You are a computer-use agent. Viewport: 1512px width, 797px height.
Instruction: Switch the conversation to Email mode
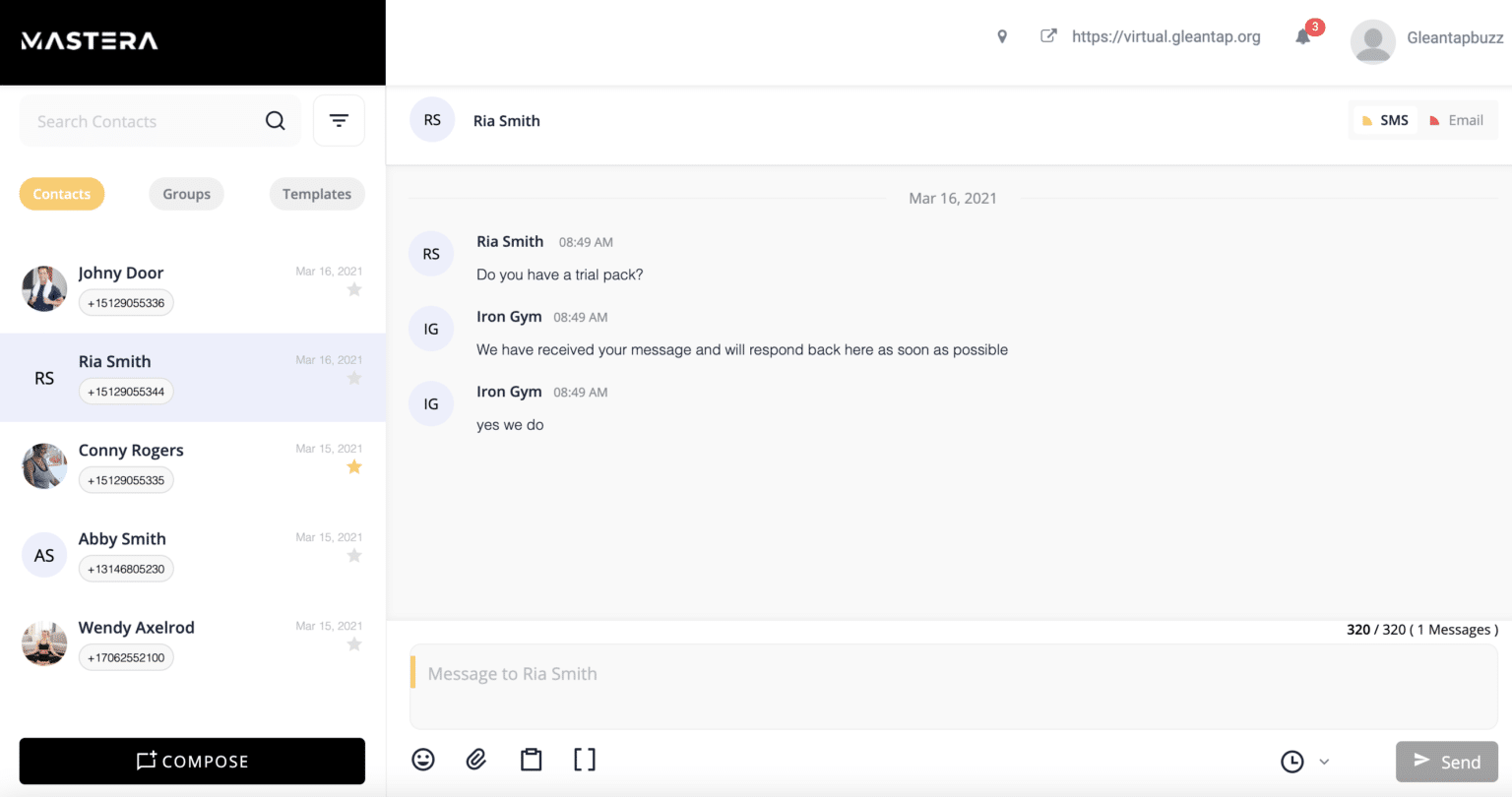pos(1458,119)
